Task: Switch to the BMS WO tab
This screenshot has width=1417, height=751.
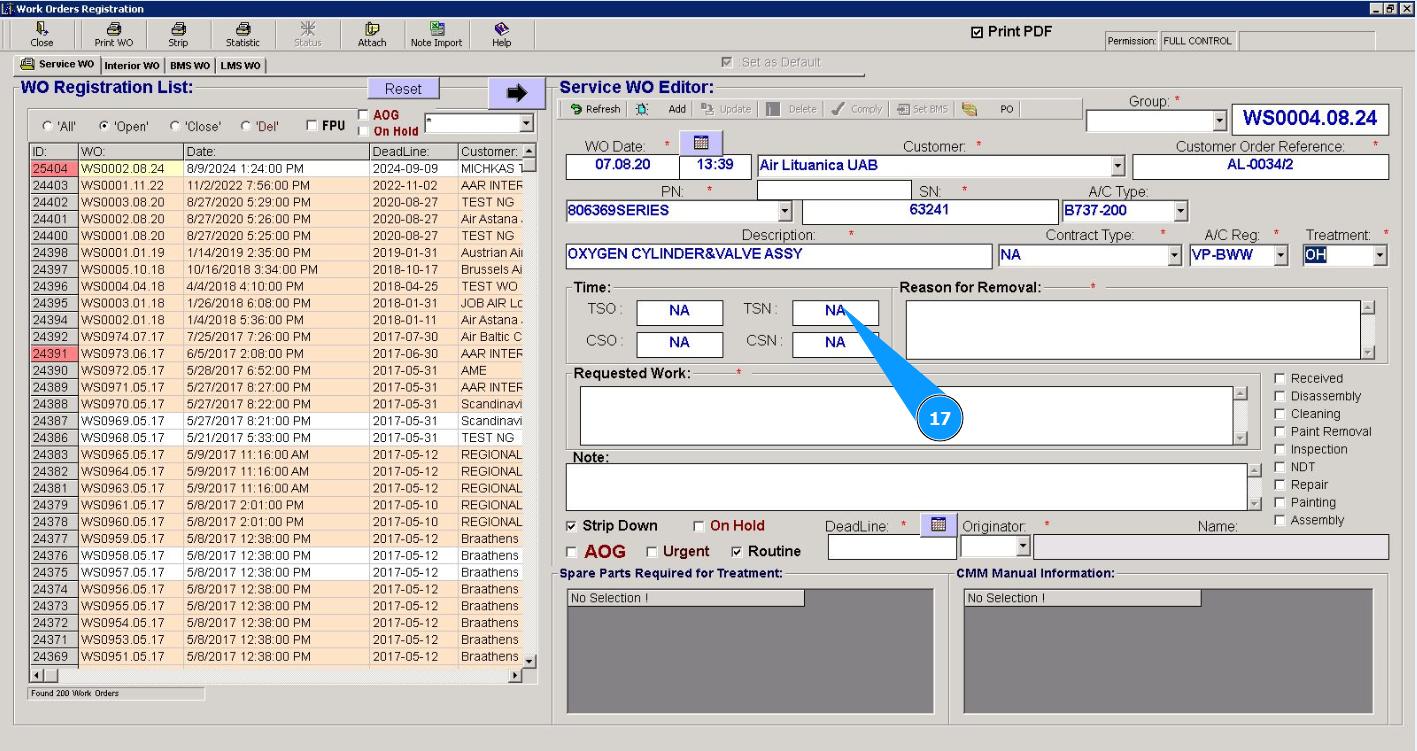Action: [x=190, y=66]
